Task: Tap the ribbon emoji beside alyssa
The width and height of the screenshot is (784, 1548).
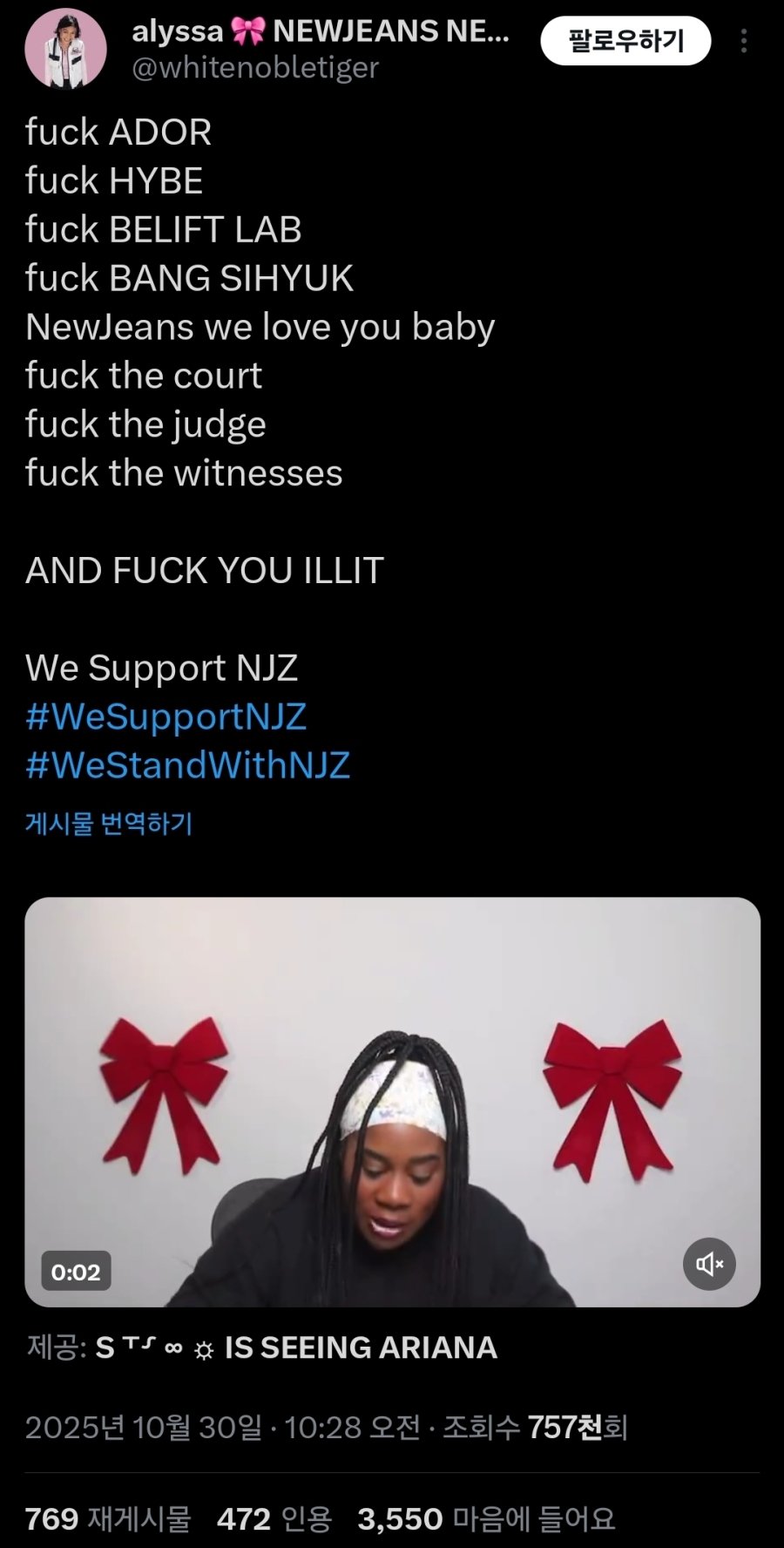Action: 248,31
